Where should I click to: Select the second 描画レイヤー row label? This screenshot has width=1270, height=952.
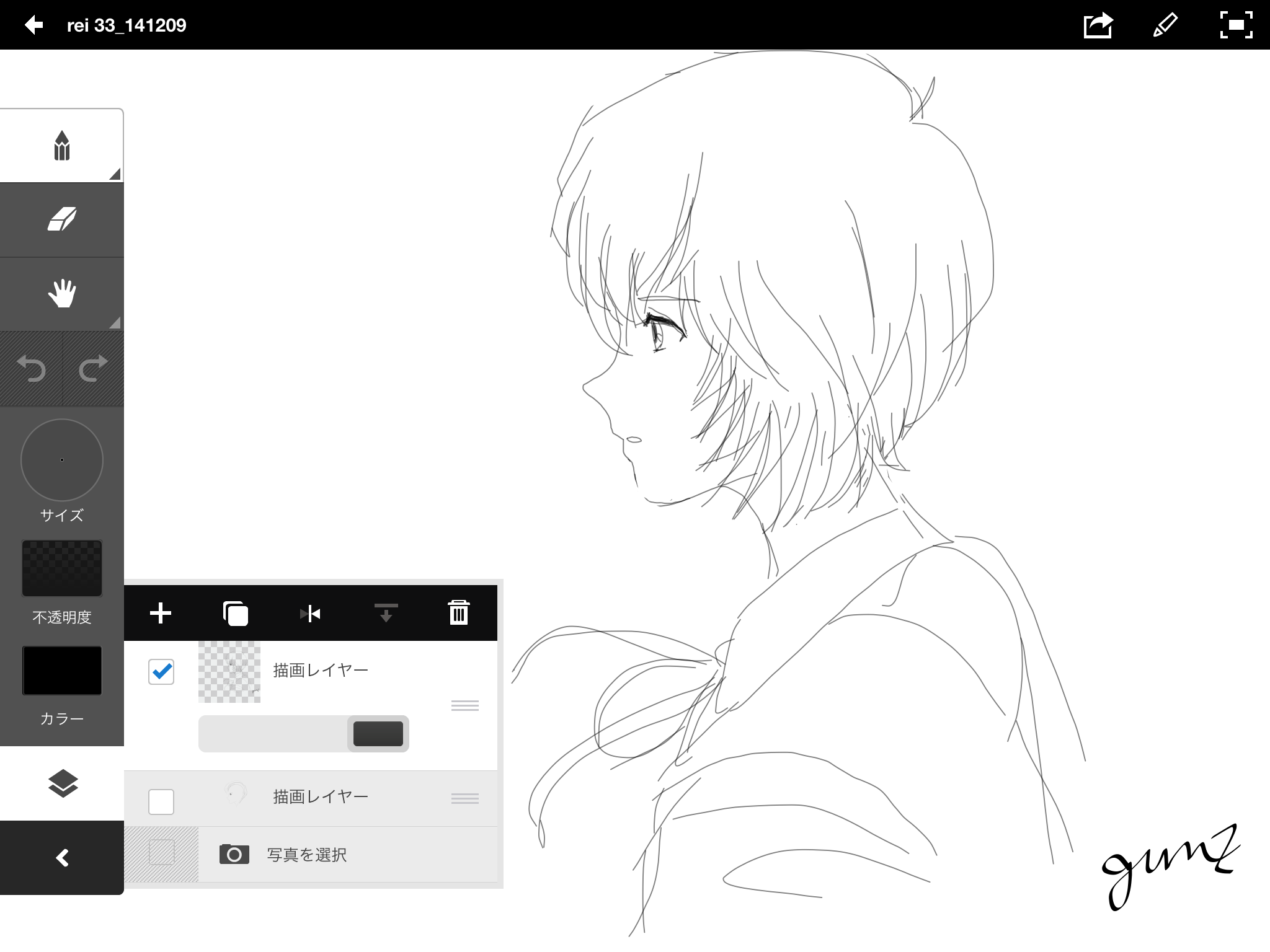click(321, 796)
